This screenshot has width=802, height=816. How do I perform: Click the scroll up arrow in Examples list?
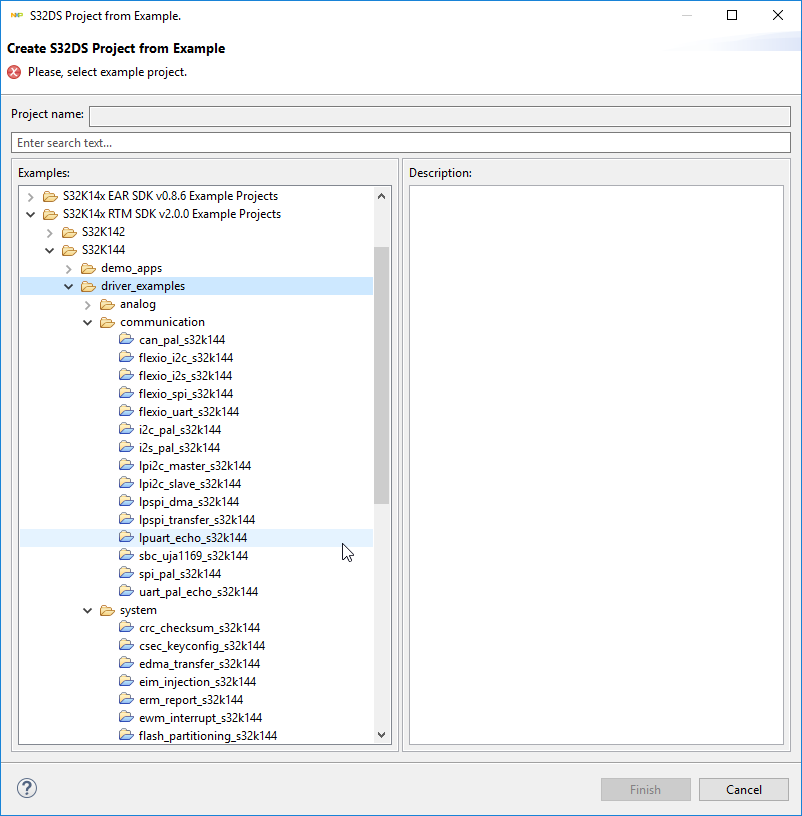pos(381,196)
